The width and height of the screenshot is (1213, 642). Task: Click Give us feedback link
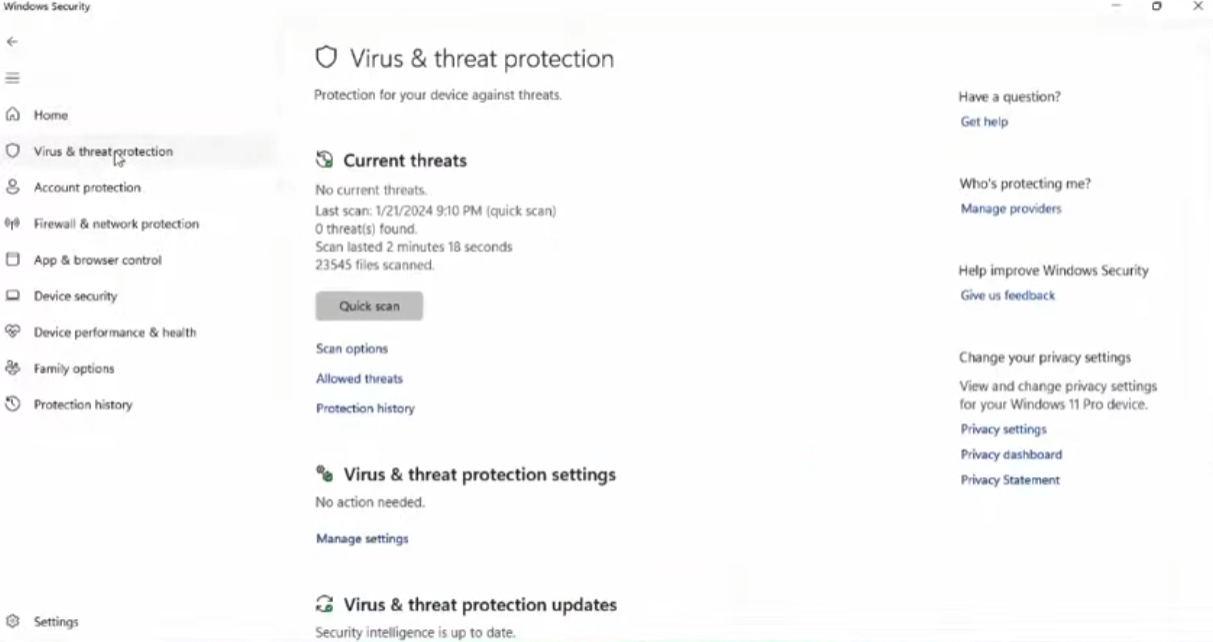[1007, 296]
